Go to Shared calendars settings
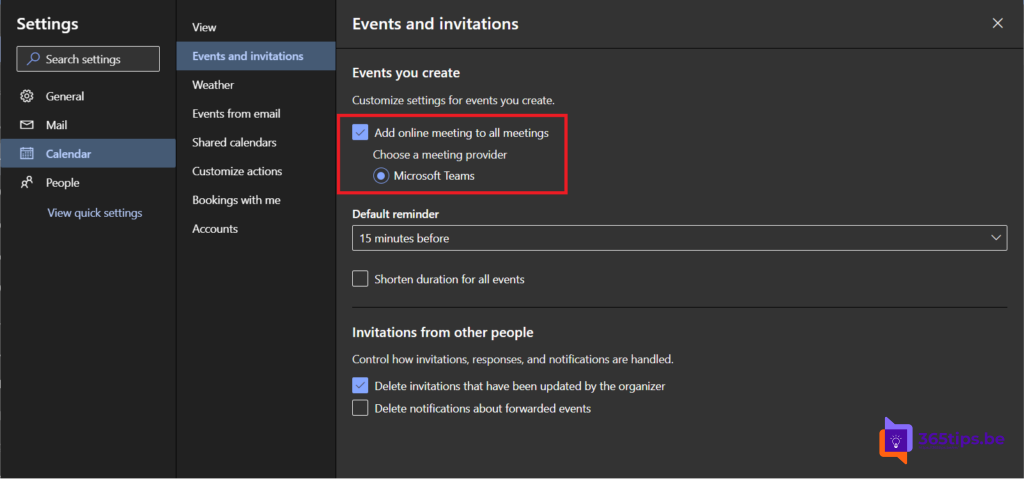 coord(234,143)
